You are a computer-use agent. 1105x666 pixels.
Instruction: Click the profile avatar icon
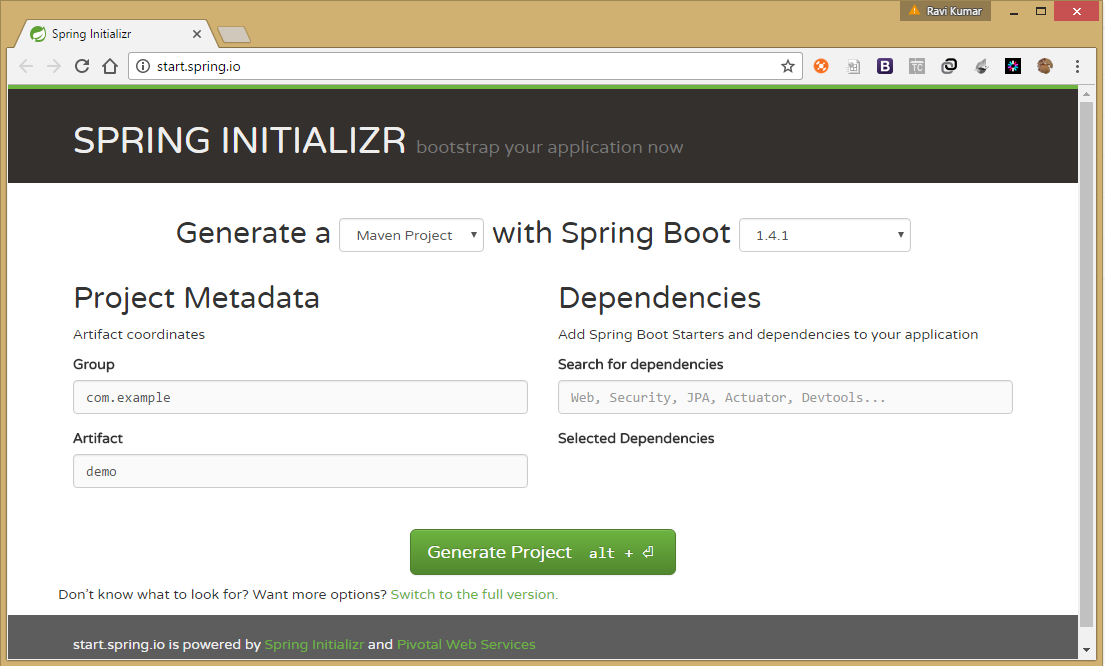(1045, 66)
